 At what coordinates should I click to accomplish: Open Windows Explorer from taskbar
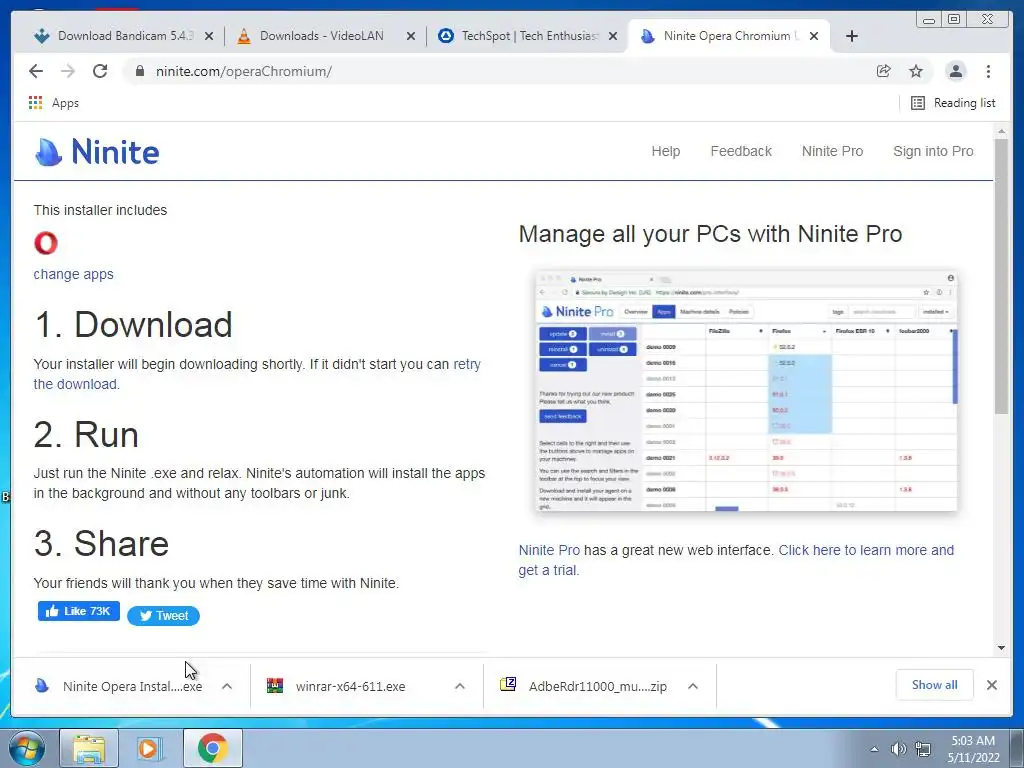pyautogui.click(x=89, y=748)
